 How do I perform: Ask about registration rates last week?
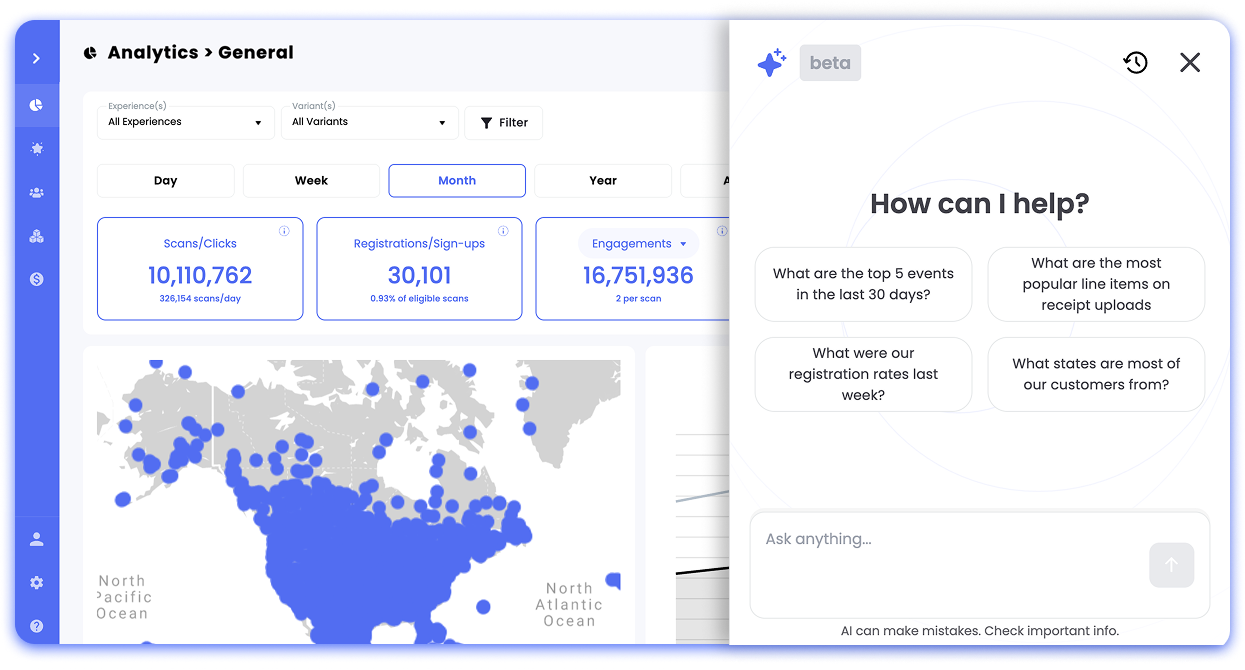pyautogui.click(x=863, y=374)
